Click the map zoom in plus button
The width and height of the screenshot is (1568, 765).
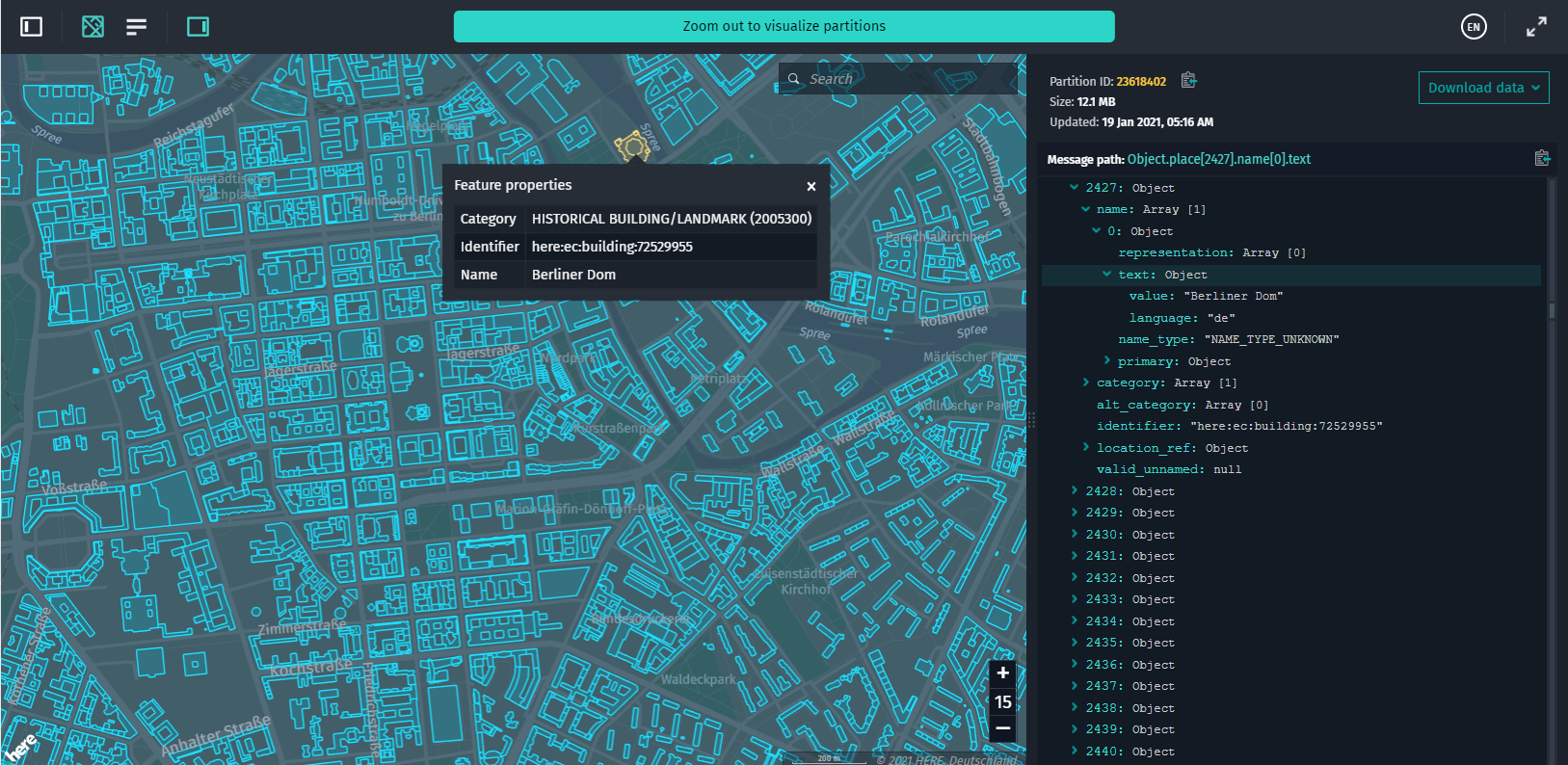[x=1002, y=673]
